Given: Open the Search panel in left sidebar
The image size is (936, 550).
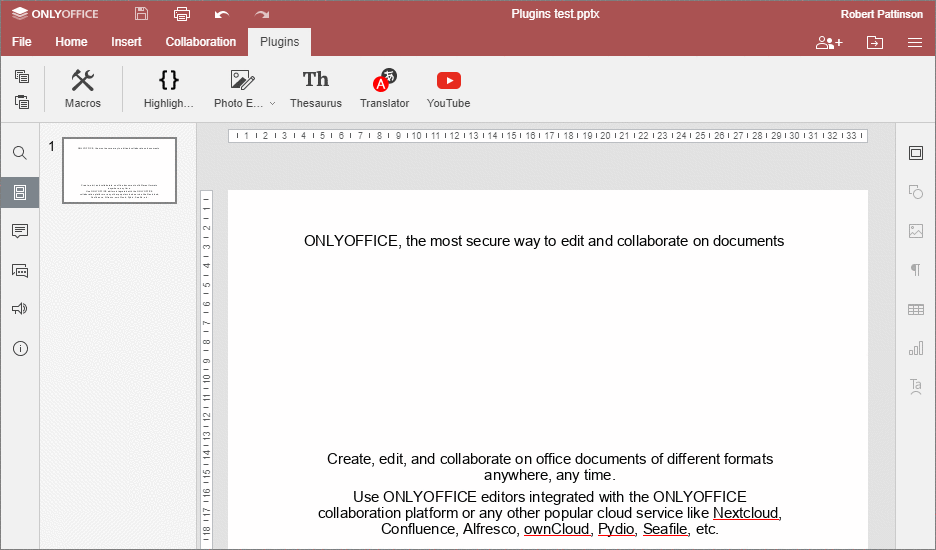Looking at the screenshot, I should (x=20, y=153).
